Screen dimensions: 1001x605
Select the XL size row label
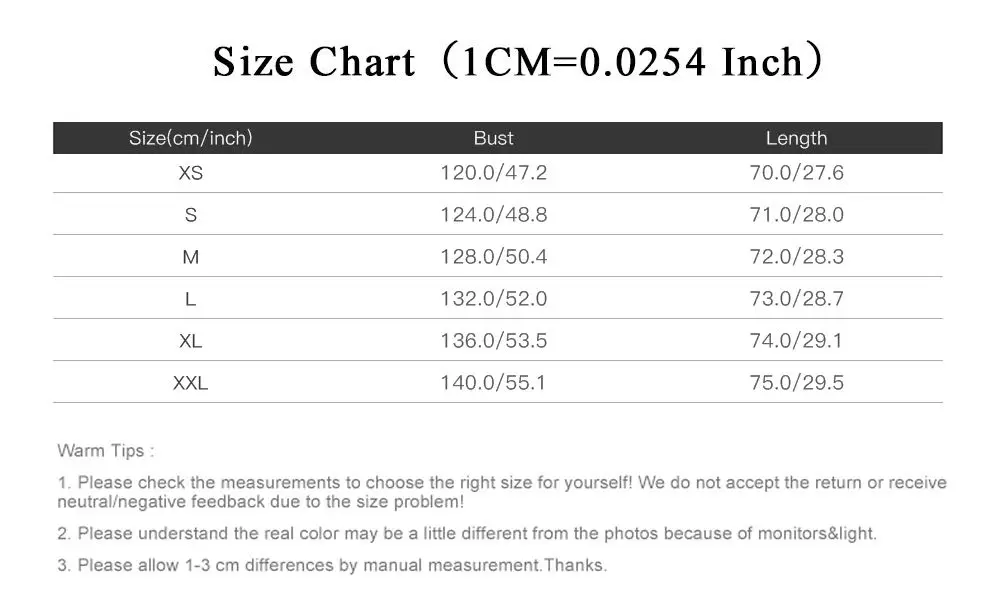coord(191,341)
